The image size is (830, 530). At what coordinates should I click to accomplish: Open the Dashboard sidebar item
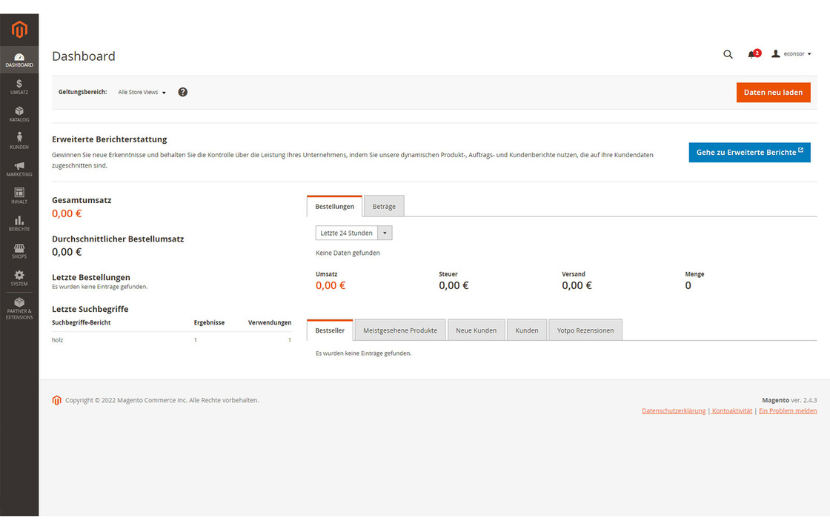pos(19,60)
